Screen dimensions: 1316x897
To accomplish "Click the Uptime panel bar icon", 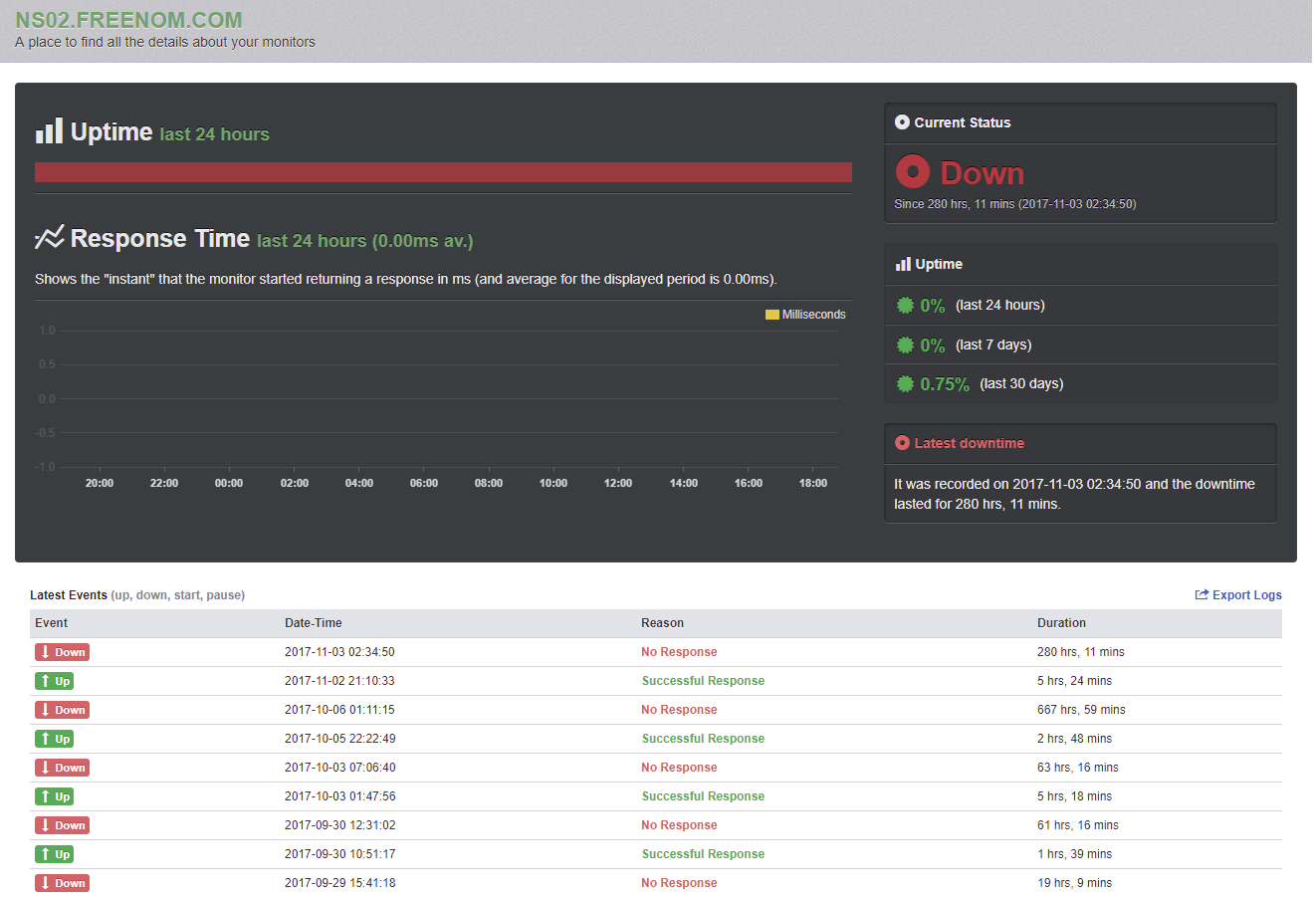I will (903, 264).
